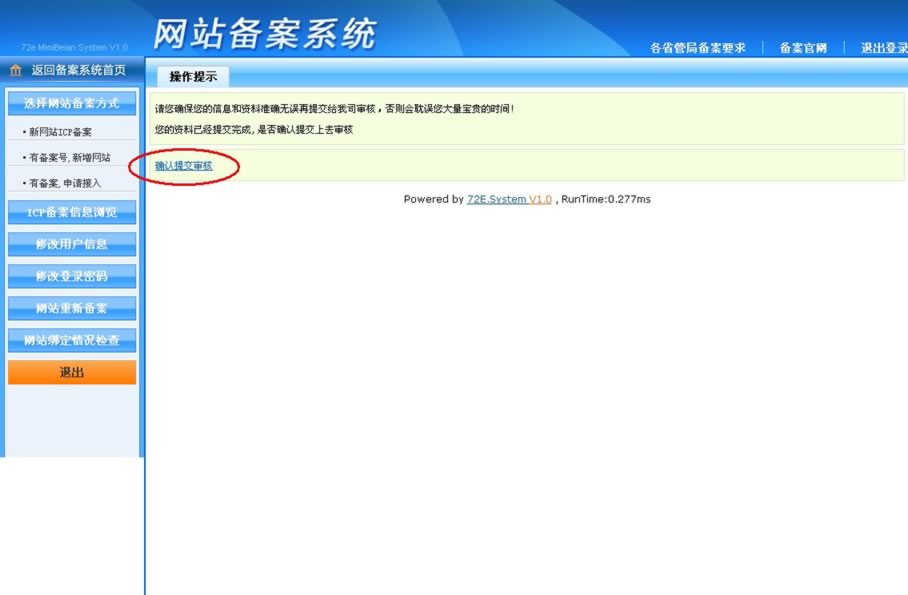Visit 备案官网 from top navigation

803,48
